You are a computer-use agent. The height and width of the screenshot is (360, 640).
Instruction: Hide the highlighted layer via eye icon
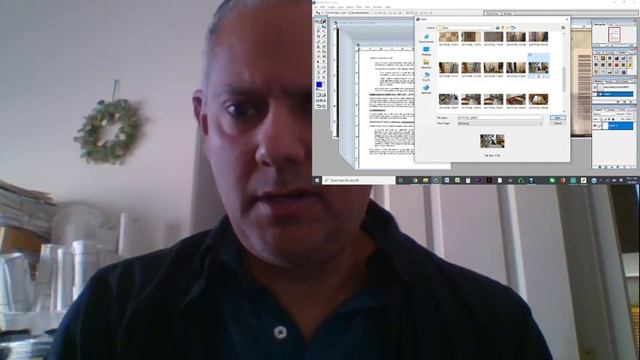(x=595, y=126)
